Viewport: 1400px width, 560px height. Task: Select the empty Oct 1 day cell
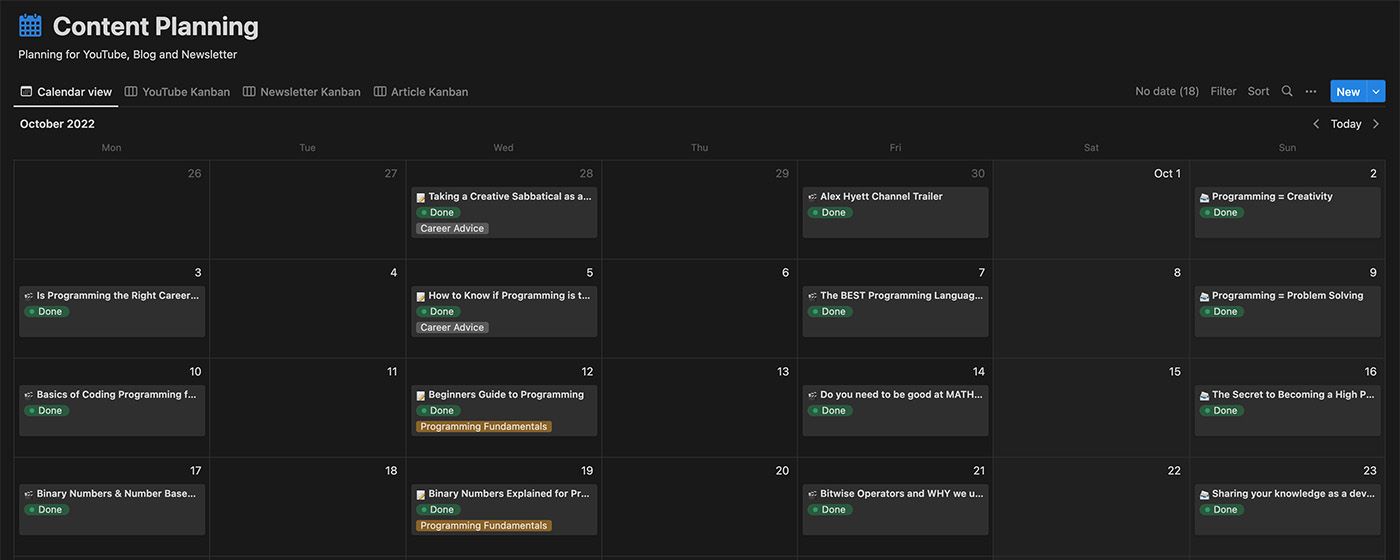[1091, 210]
